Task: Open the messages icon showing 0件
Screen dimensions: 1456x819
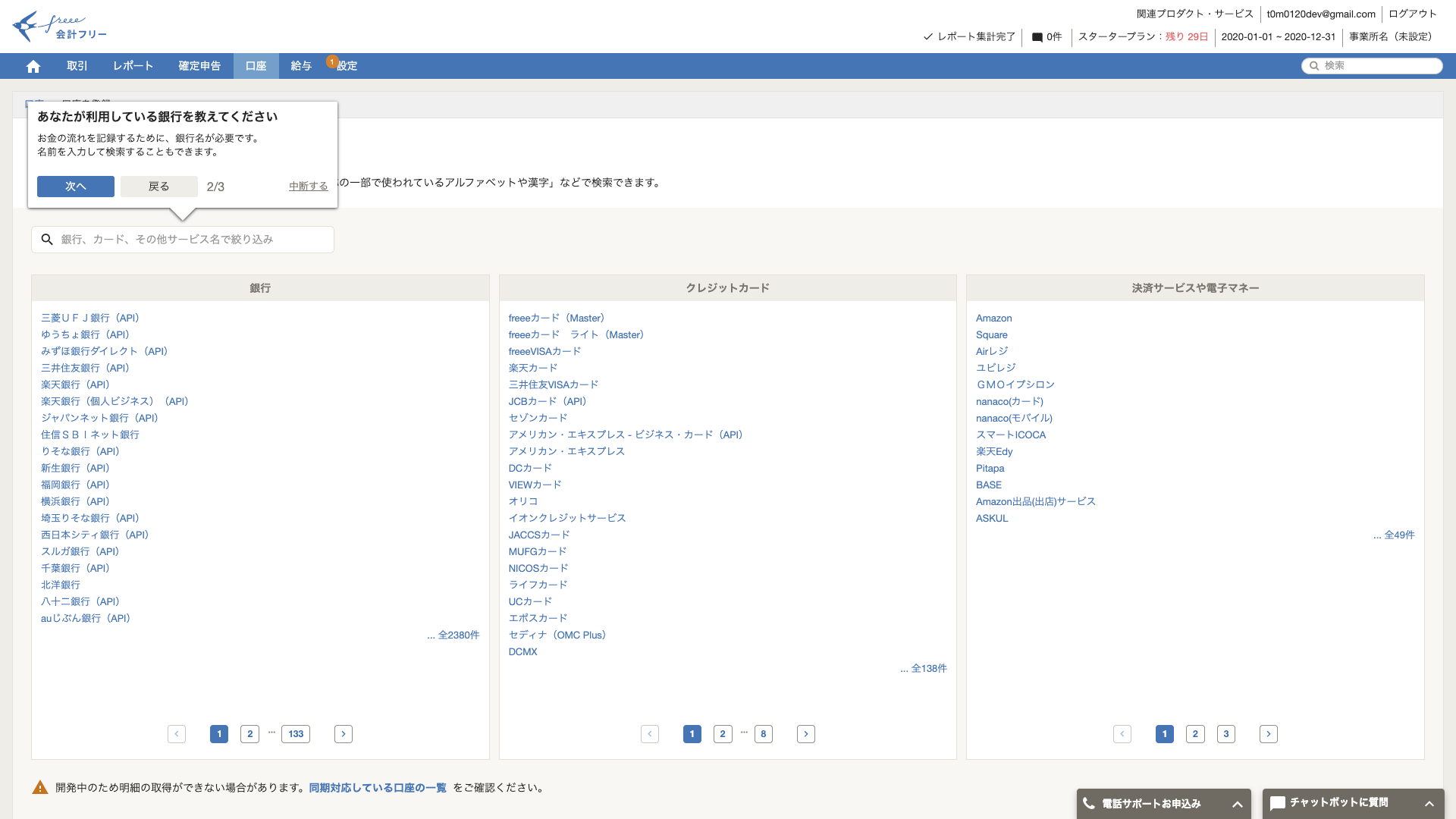Action: coord(1037,36)
